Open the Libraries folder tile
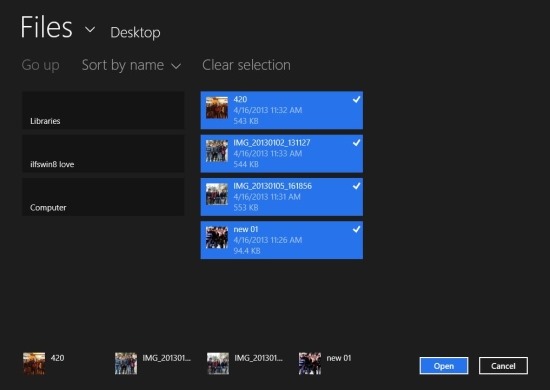The width and height of the screenshot is (550, 390). click(103, 110)
